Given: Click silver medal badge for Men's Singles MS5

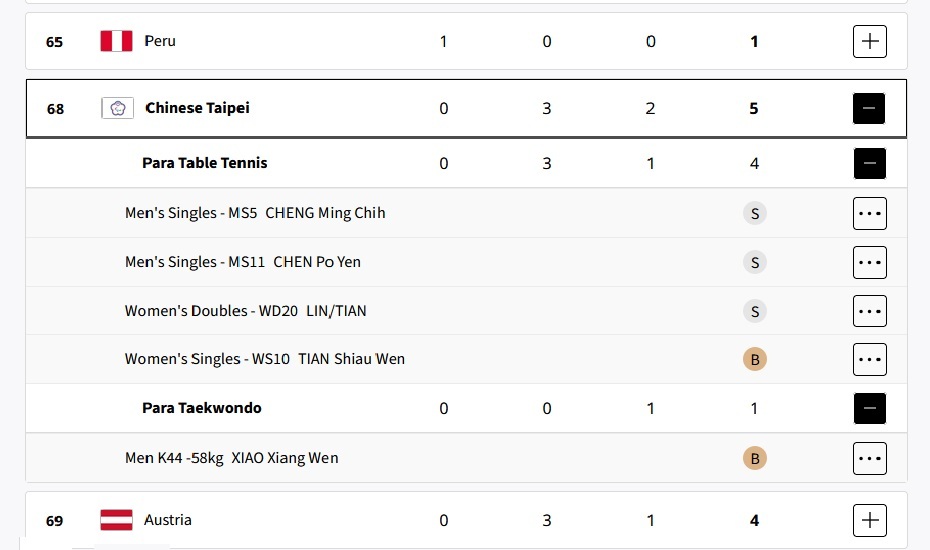Looking at the screenshot, I should (754, 213).
